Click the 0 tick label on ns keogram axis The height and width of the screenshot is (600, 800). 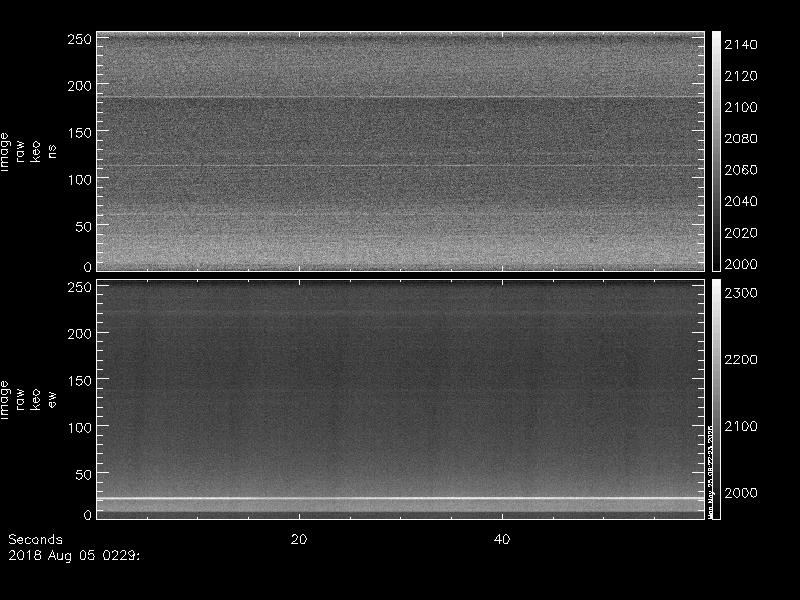pyautogui.click(x=88, y=266)
